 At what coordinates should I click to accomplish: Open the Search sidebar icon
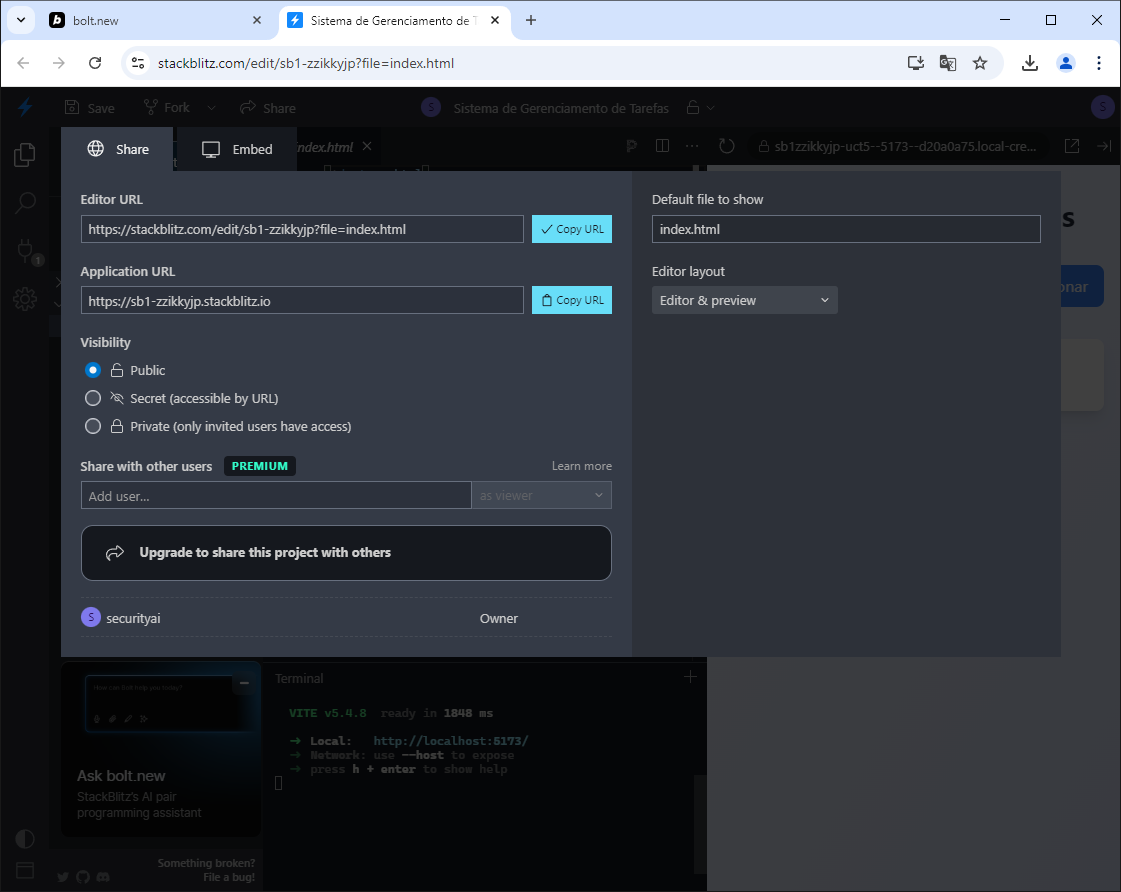[25, 203]
